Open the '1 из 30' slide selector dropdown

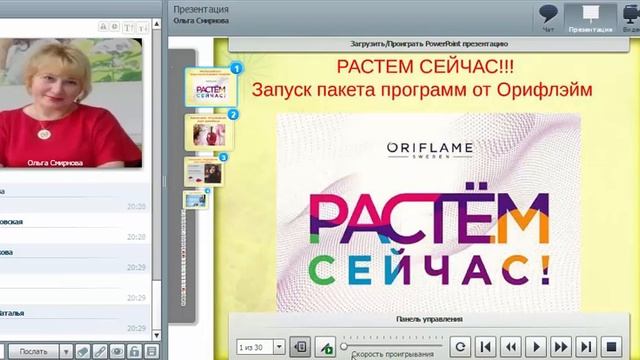pyautogui.click(x=279, y=347)
